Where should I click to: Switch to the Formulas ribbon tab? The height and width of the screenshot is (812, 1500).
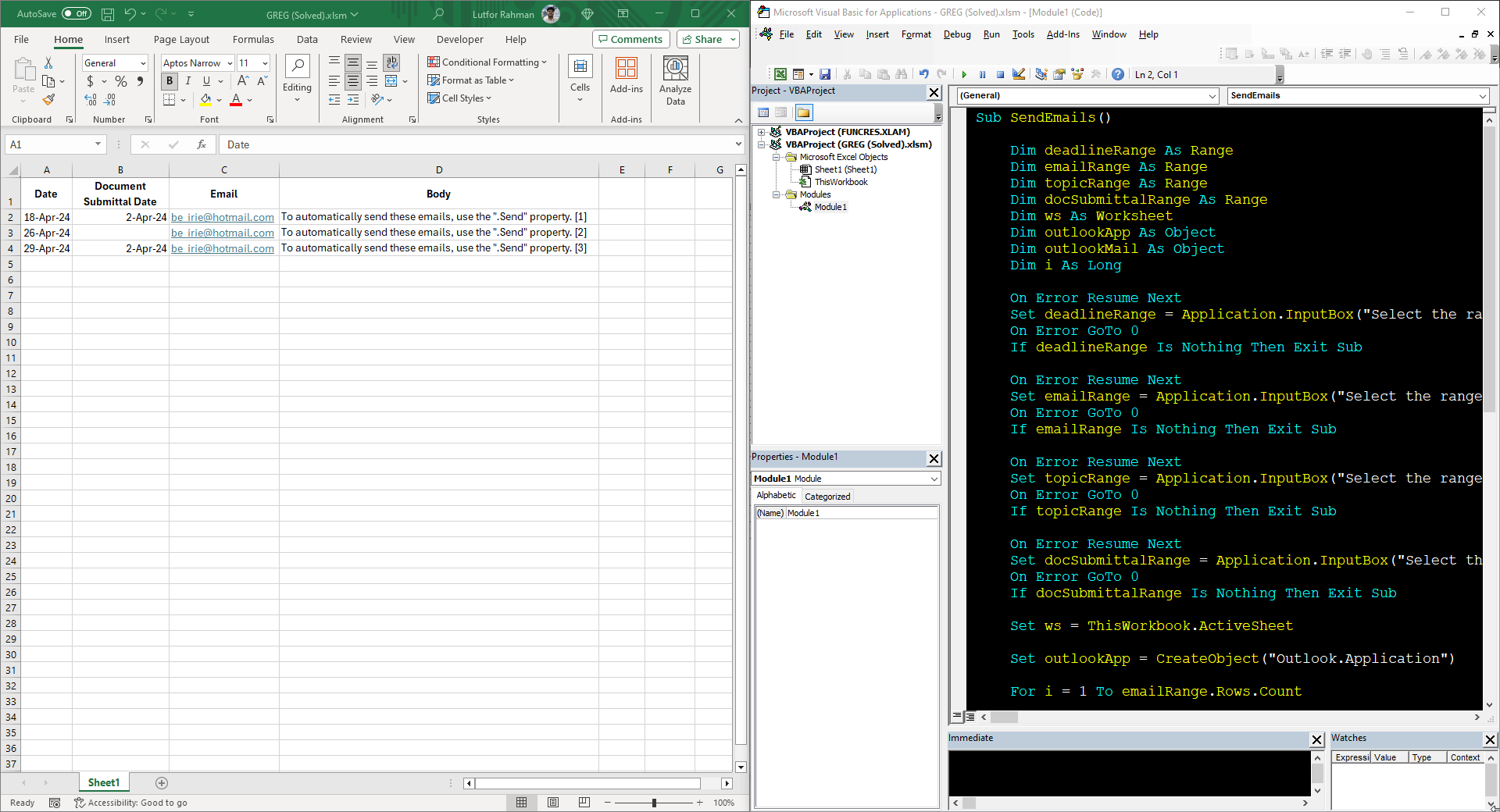(x=253, y=39)
